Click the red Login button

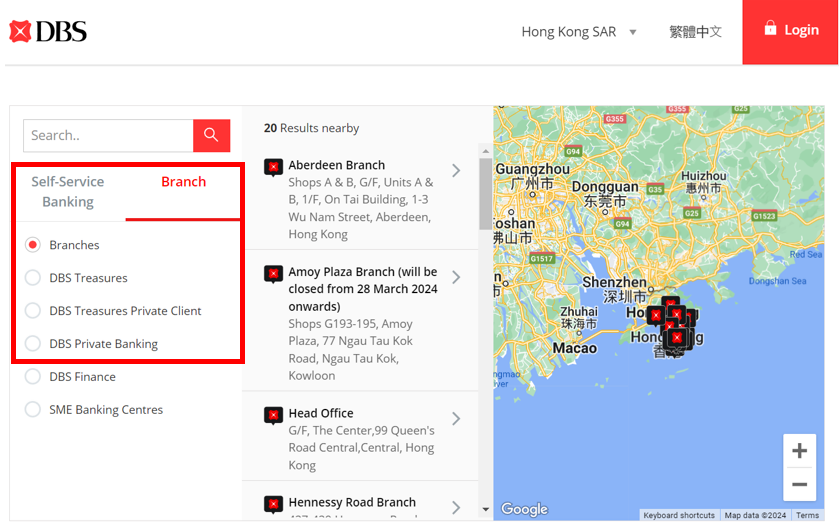pos(790,31)
